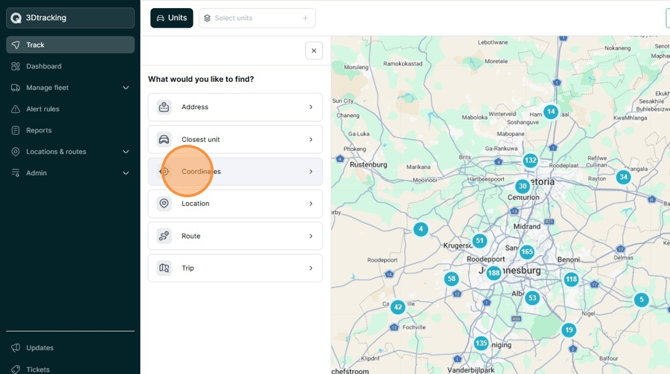
Task: Choose the Closest unit option
Action: (235, 139)
